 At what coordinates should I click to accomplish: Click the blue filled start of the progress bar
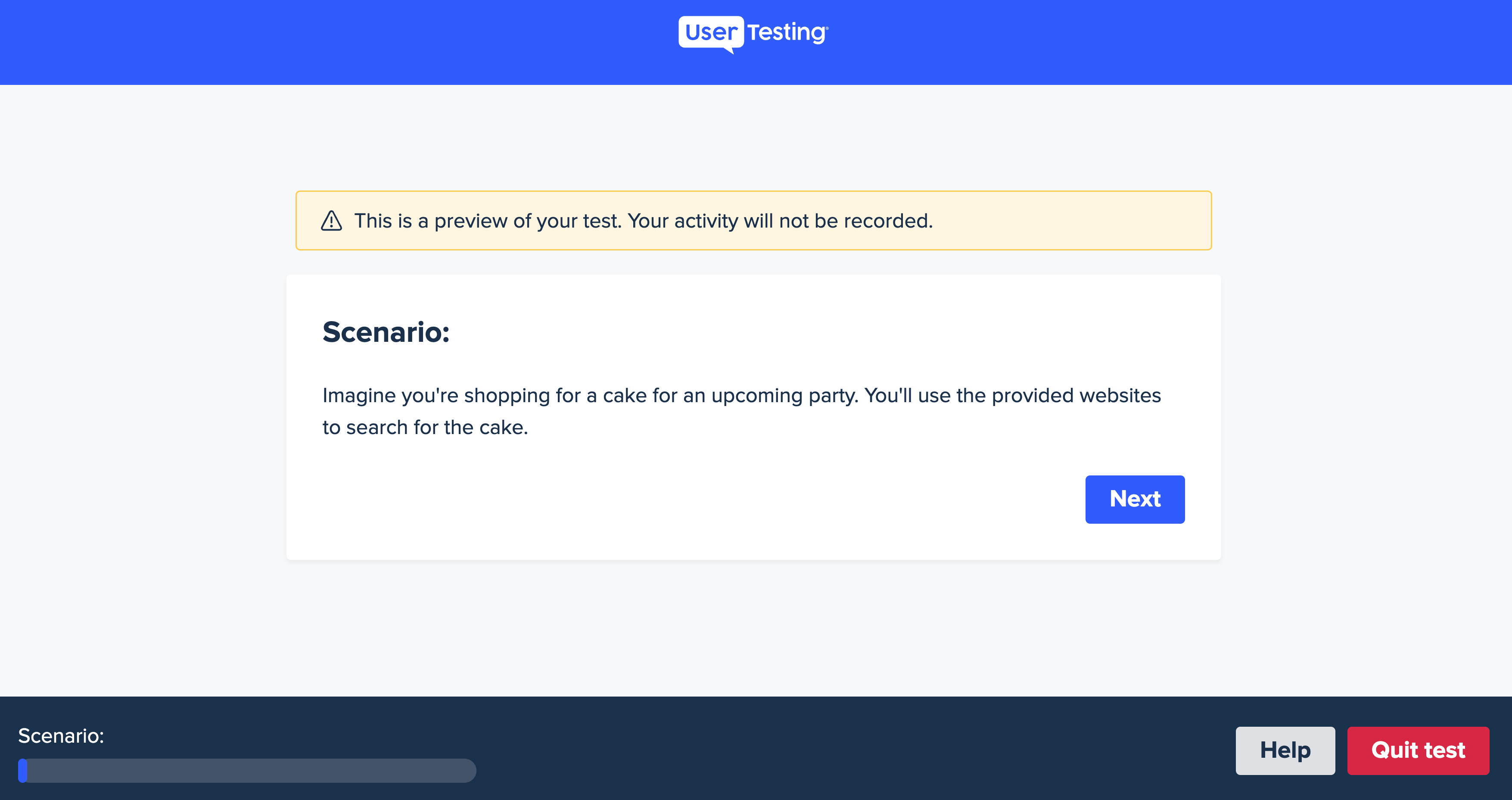click(x=23, y=770)
